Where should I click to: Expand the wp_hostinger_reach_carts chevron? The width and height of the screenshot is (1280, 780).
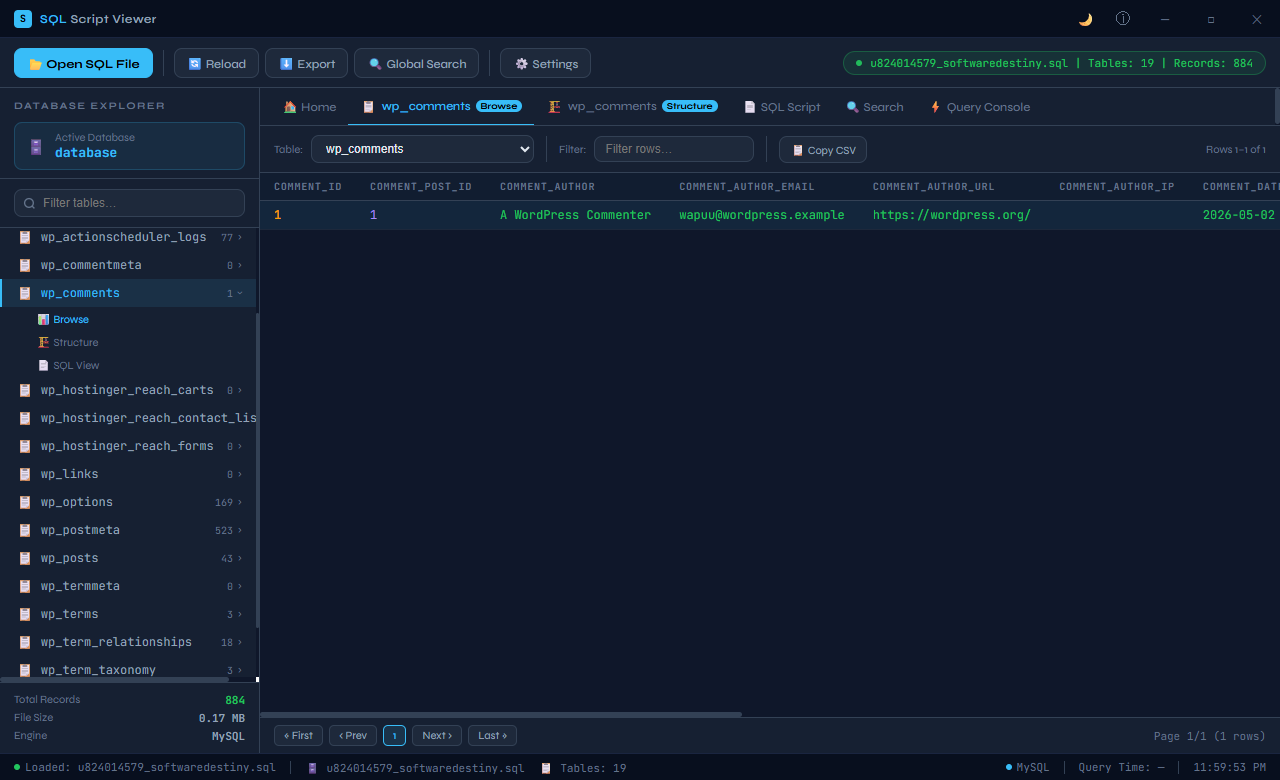click(x=240, y=391)
